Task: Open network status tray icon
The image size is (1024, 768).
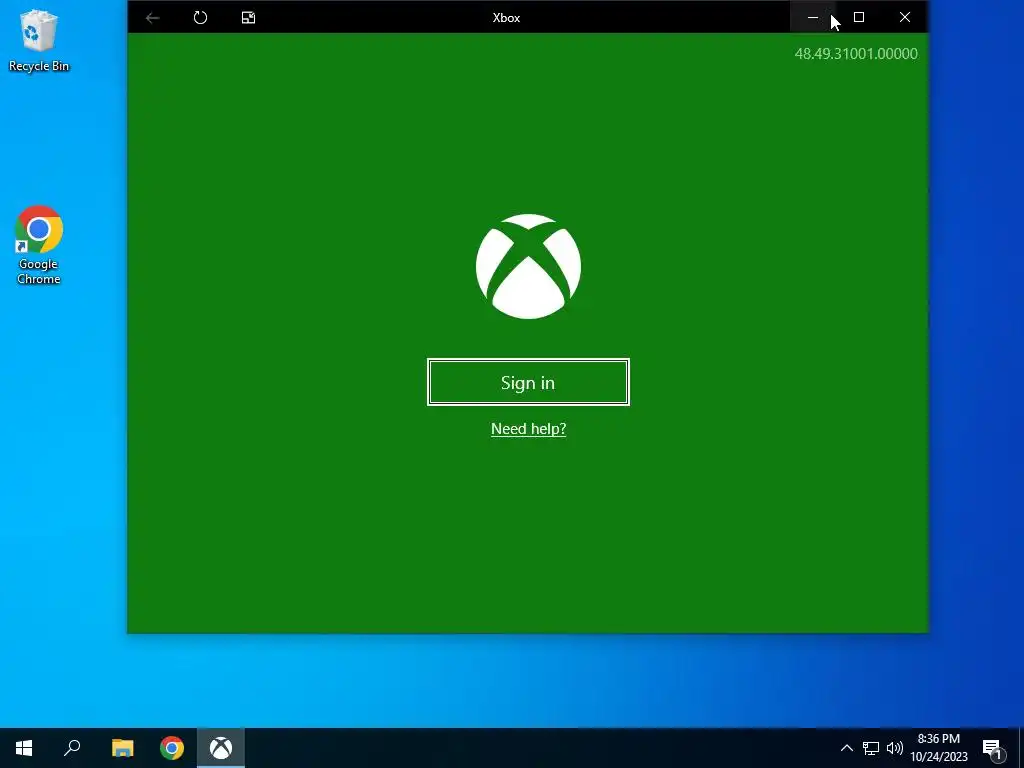Action: 871,748
